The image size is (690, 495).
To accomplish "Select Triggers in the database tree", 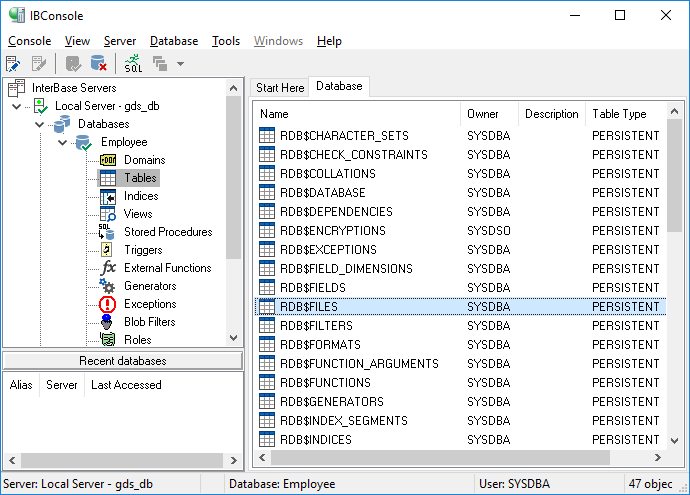I will click(x=143, y=250).
